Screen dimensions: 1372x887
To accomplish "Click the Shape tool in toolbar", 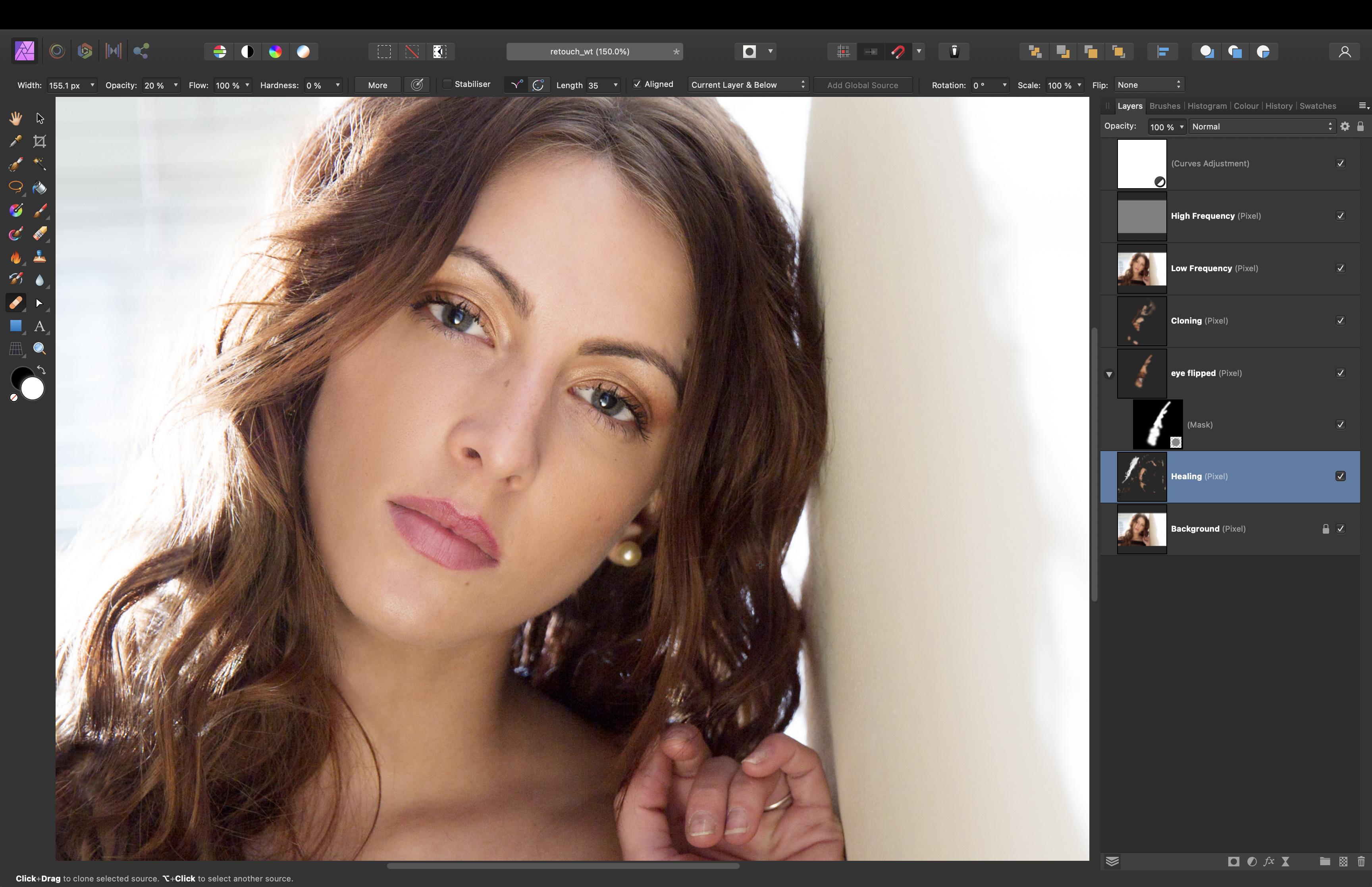I will (15, 327).
